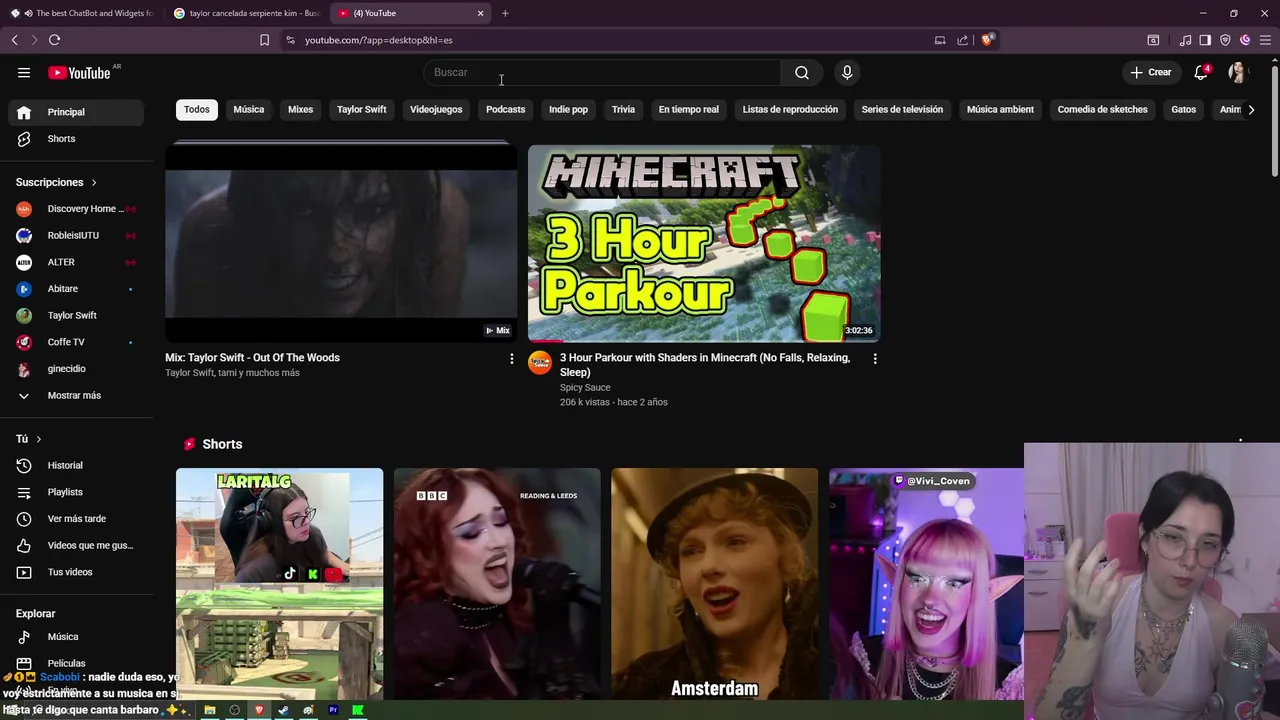Switch to the taylor cancelada serpiente kim tab
Screen dimensions: 1280x720
[247, 13]
